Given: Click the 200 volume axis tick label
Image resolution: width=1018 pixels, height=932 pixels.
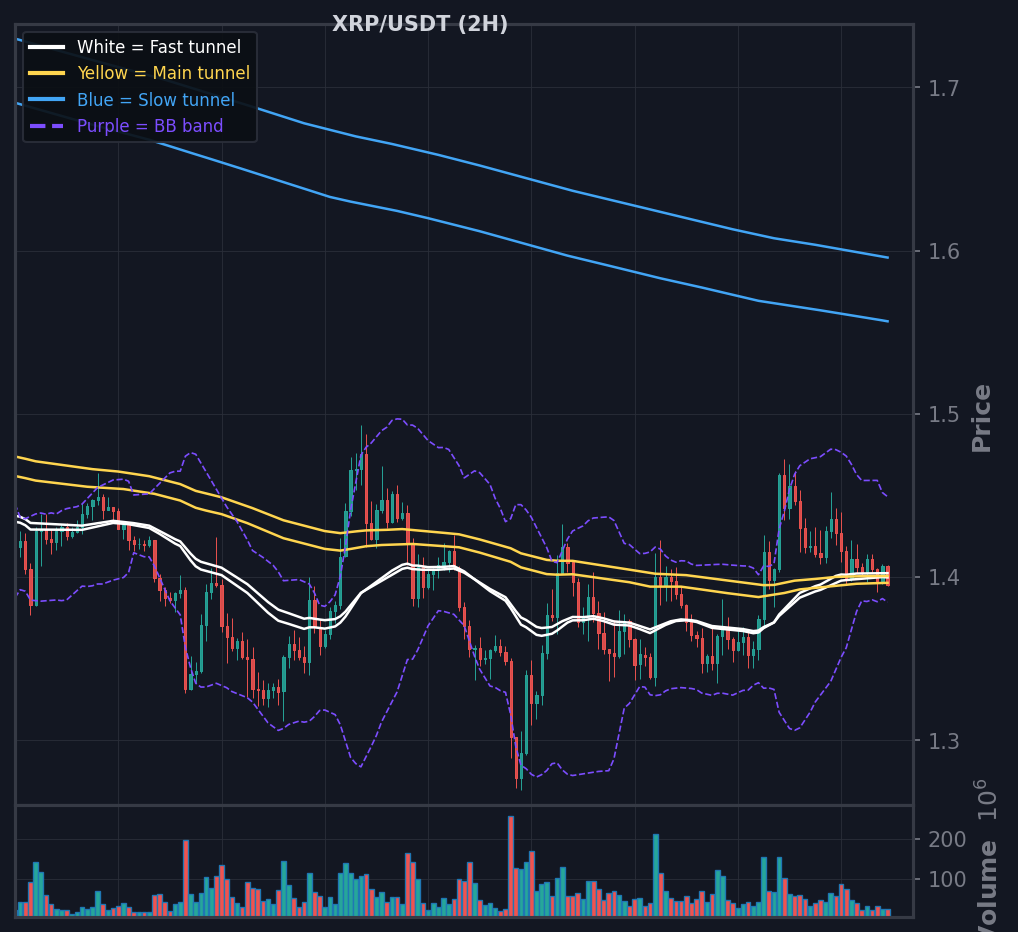Looking at the screenshot, I should (947, 840).
